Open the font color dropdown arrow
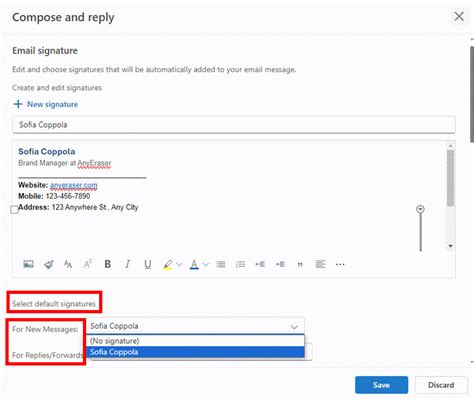Screen dimensions: 474x401 (x=206, y=265)
